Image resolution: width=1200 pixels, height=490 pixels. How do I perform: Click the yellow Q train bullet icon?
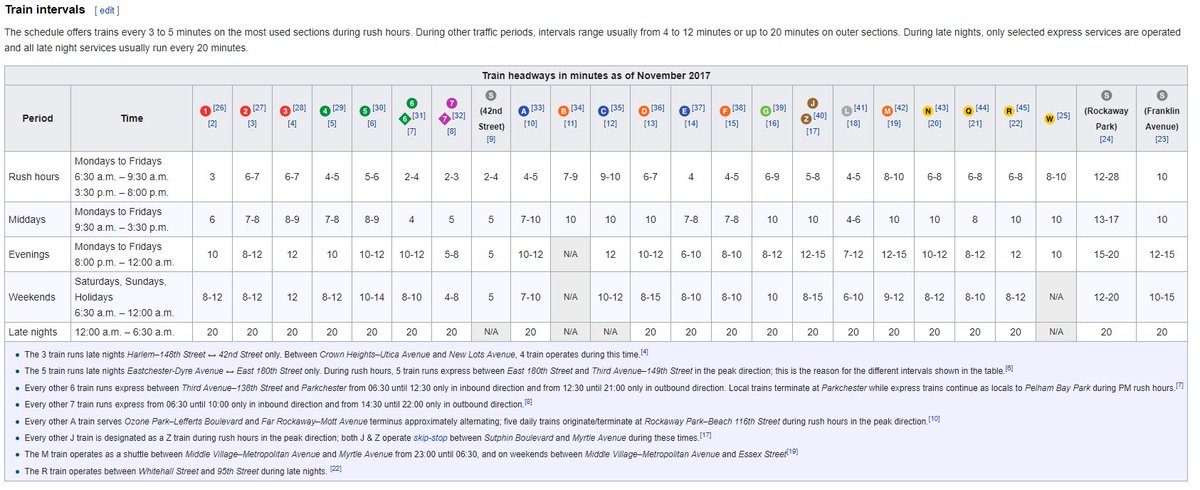pos(967,110)
